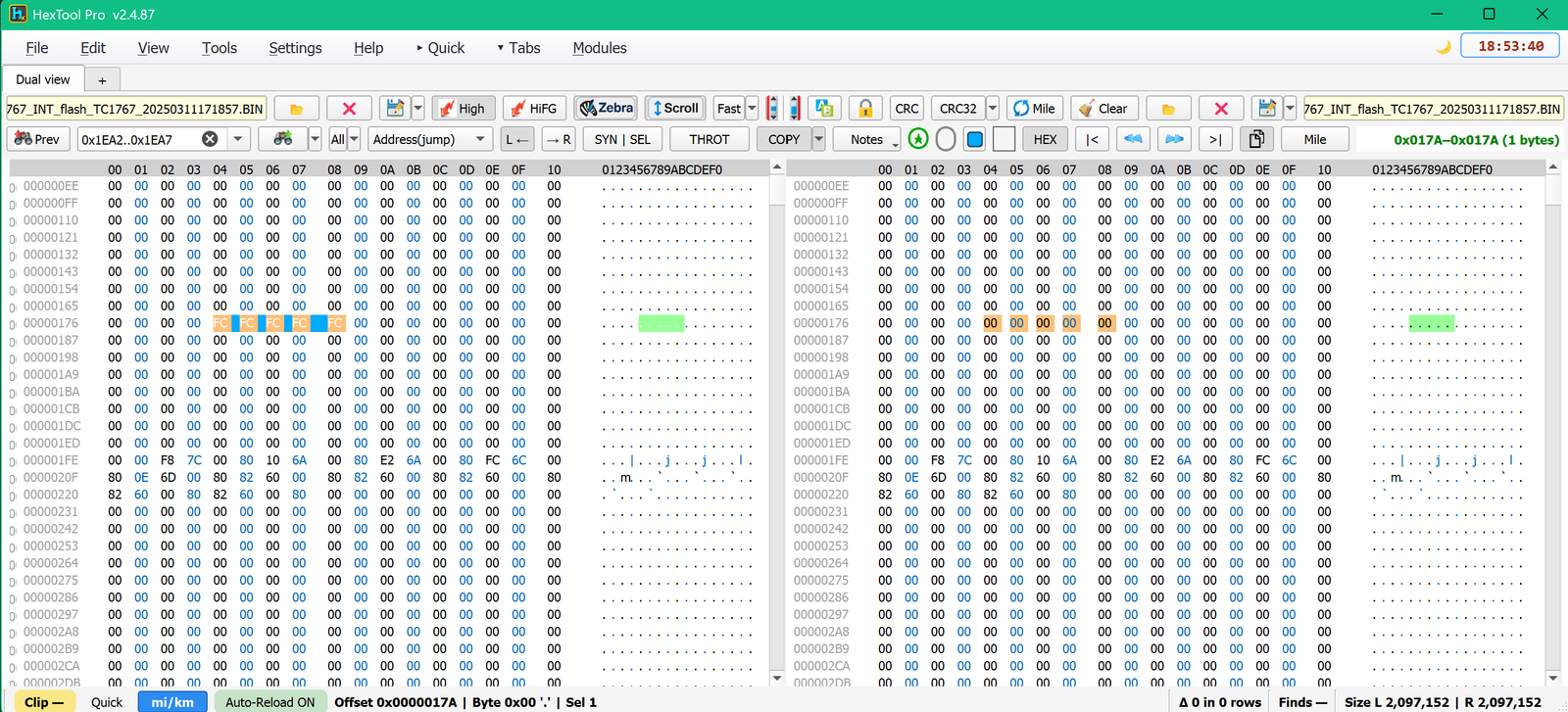Viewport: 1568px width, 712px height.
Task: Click the blue-red sync bar icon left of A/B
Action: click(x=783, y=109)
